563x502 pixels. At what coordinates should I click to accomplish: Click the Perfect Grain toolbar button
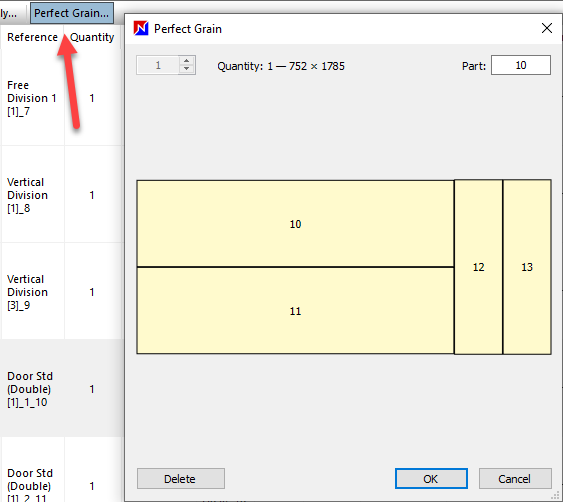72,13
